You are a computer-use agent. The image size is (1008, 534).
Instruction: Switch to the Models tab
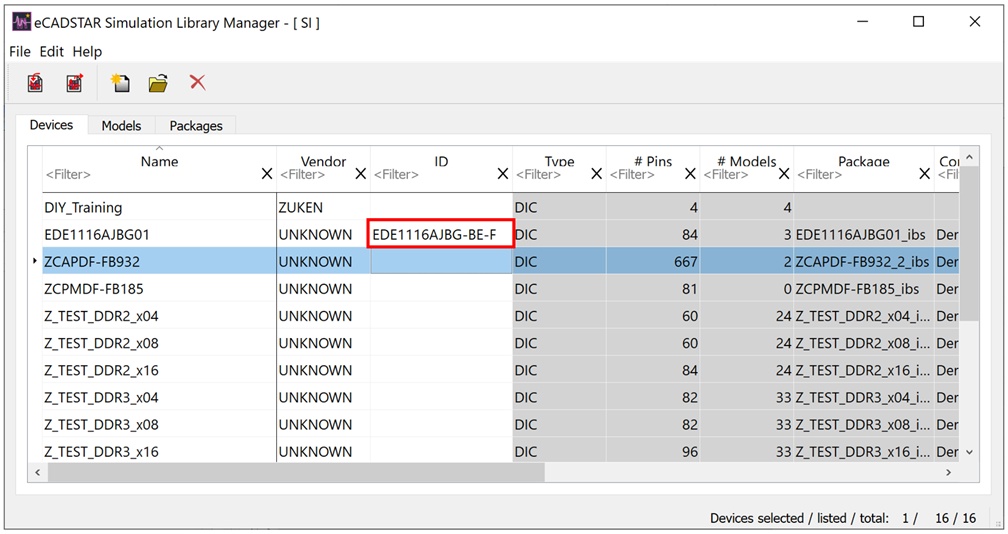(x=121, y=126)
